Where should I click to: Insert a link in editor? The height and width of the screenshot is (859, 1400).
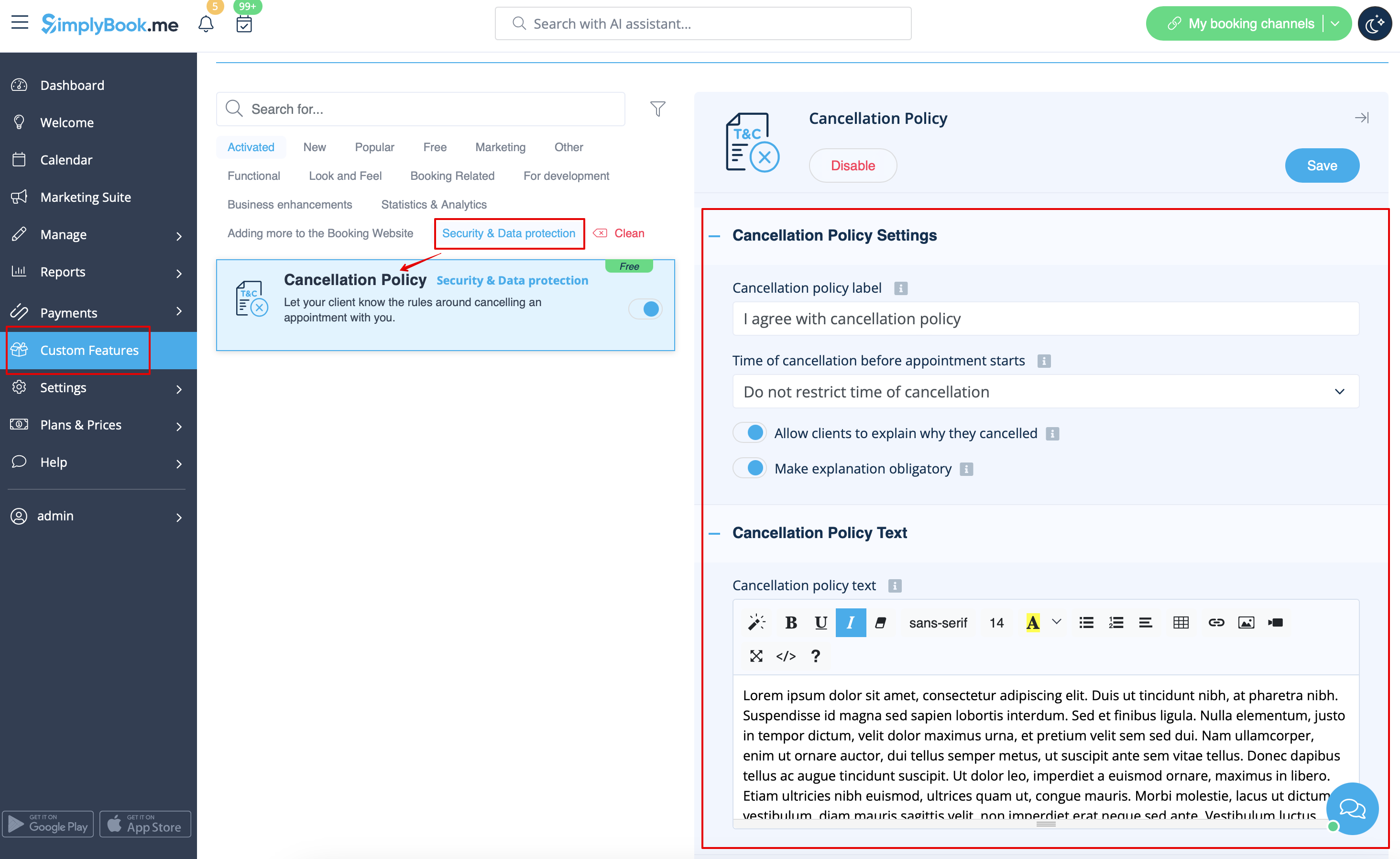coord(1216,623)
